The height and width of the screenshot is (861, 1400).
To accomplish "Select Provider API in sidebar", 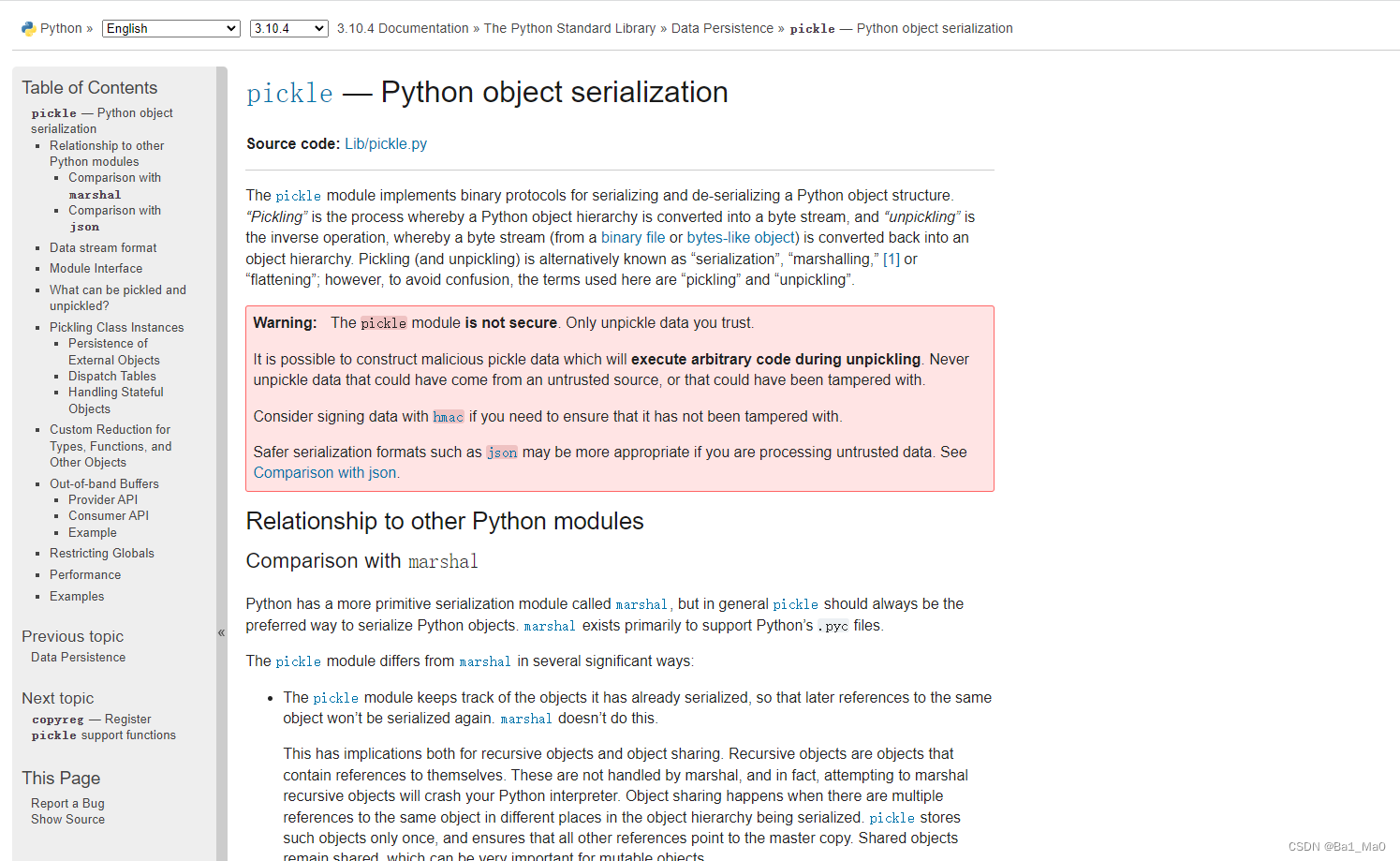I will pos(103,500).
